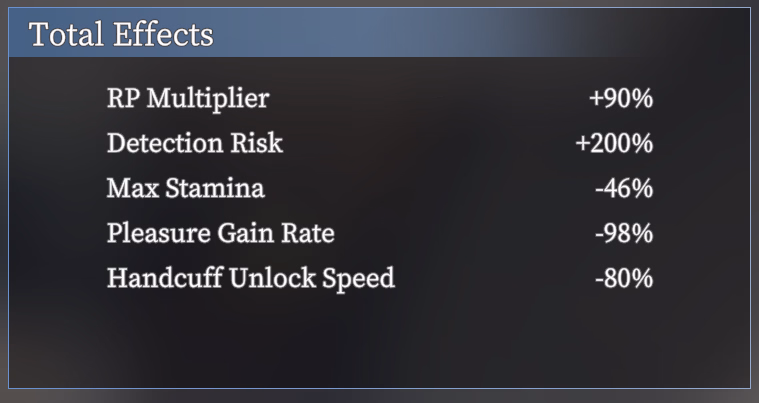Select the Pleasure Gain Rate label
This screenshot has width=759, height=403.
click(221, 233)
